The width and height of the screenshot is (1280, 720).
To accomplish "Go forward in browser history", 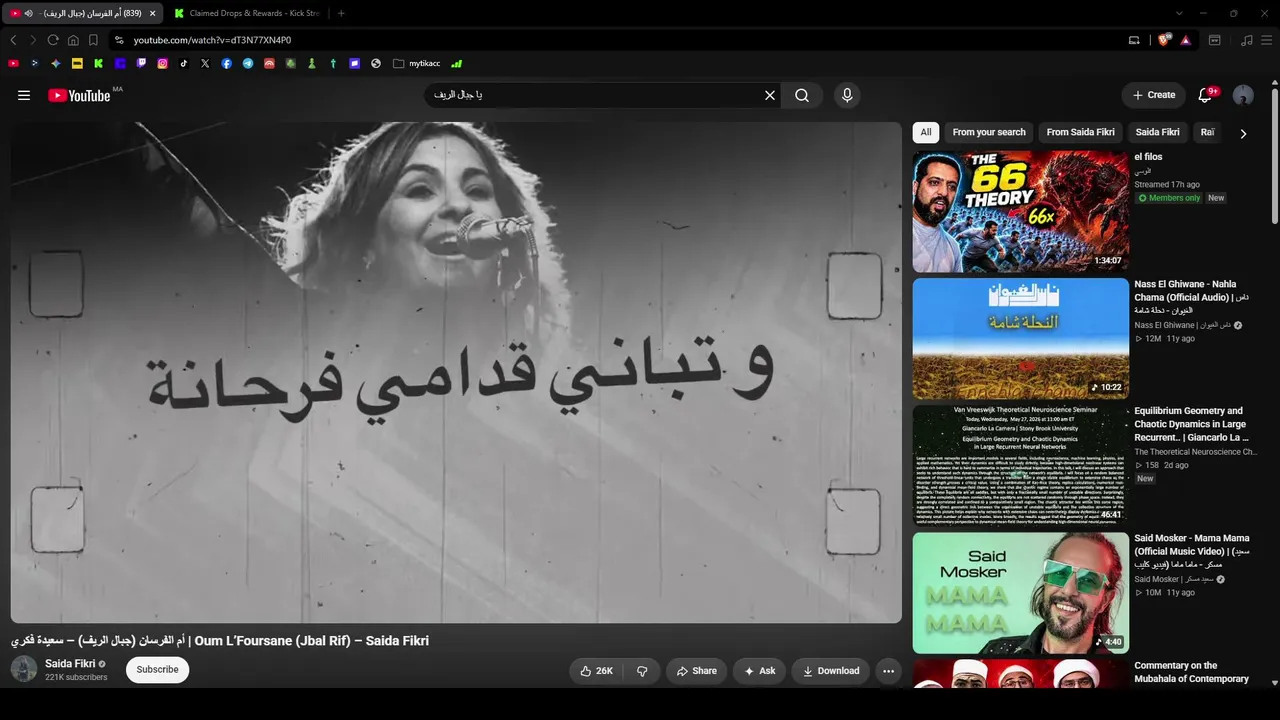I will click(x=33, y=40).
